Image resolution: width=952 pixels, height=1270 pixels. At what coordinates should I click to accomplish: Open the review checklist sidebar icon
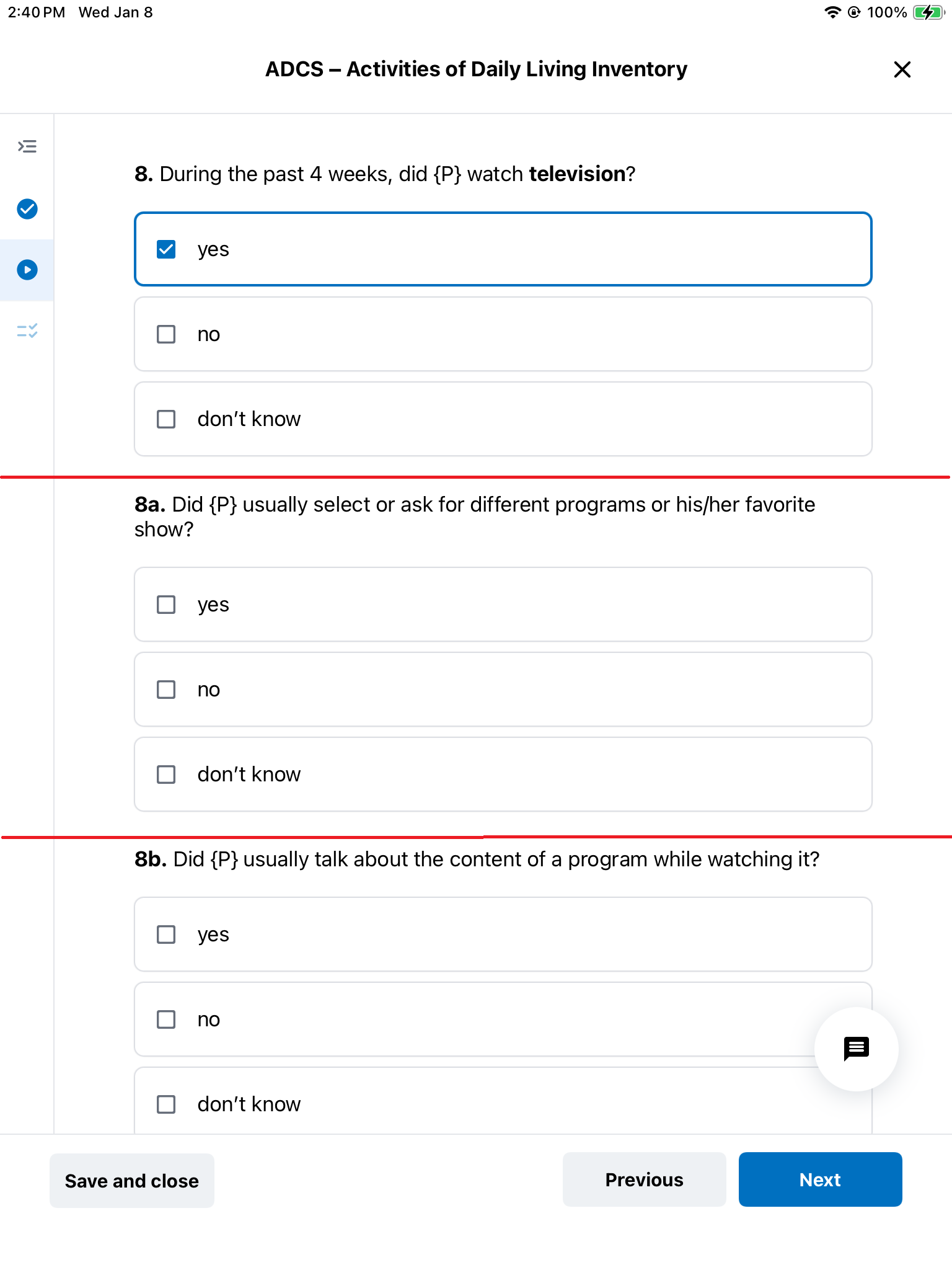coord(27,331)
